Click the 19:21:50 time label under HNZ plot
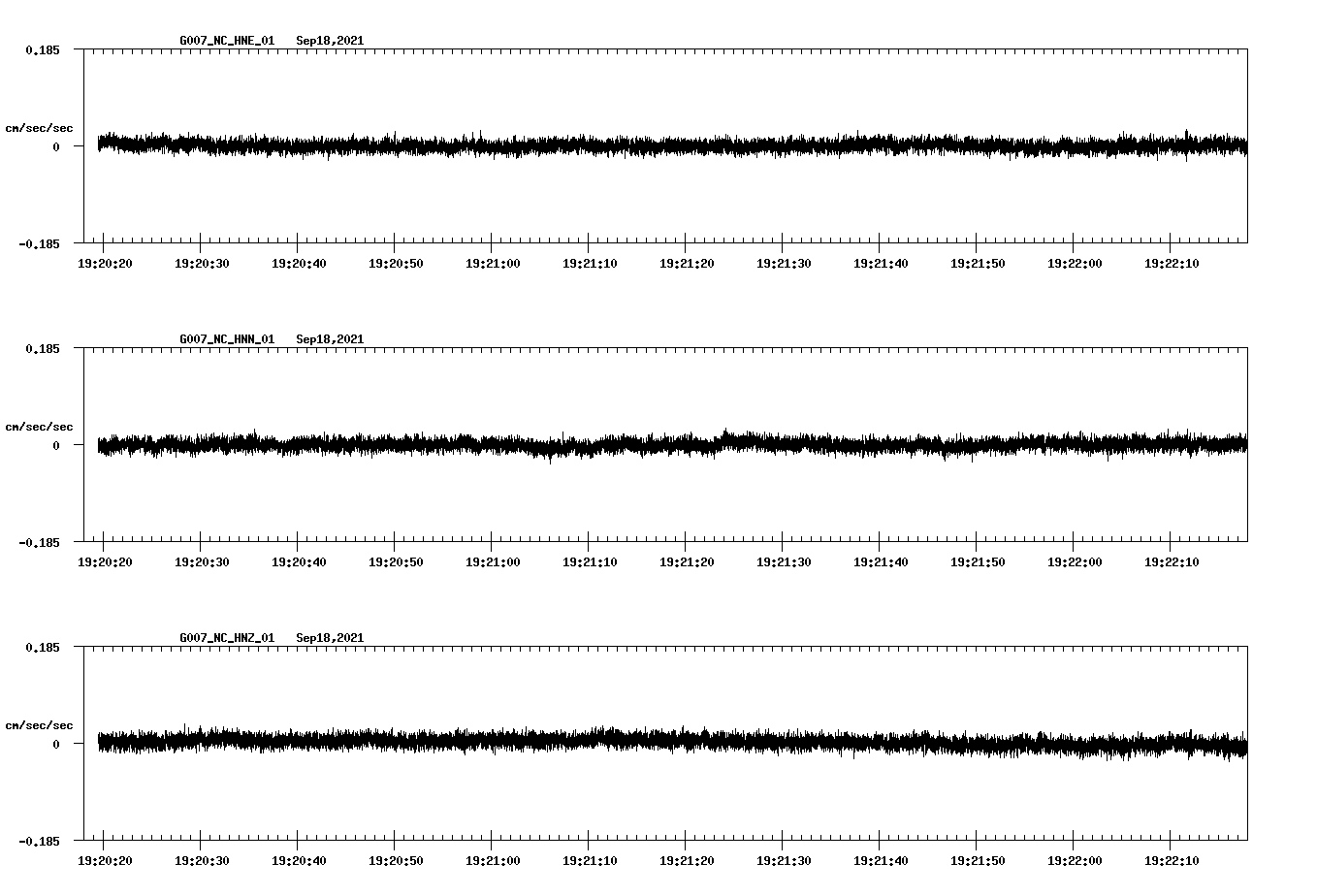The width and height of the screenshot is (1317, 896). 978,860
